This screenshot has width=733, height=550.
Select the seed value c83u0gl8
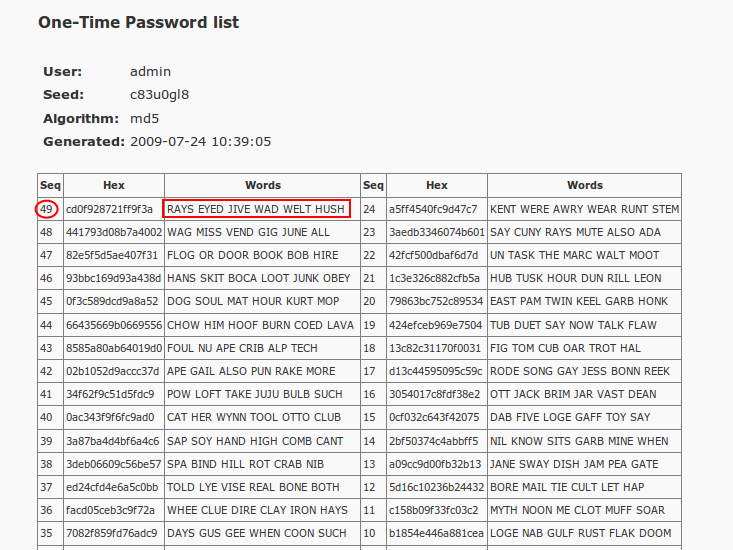159,94
